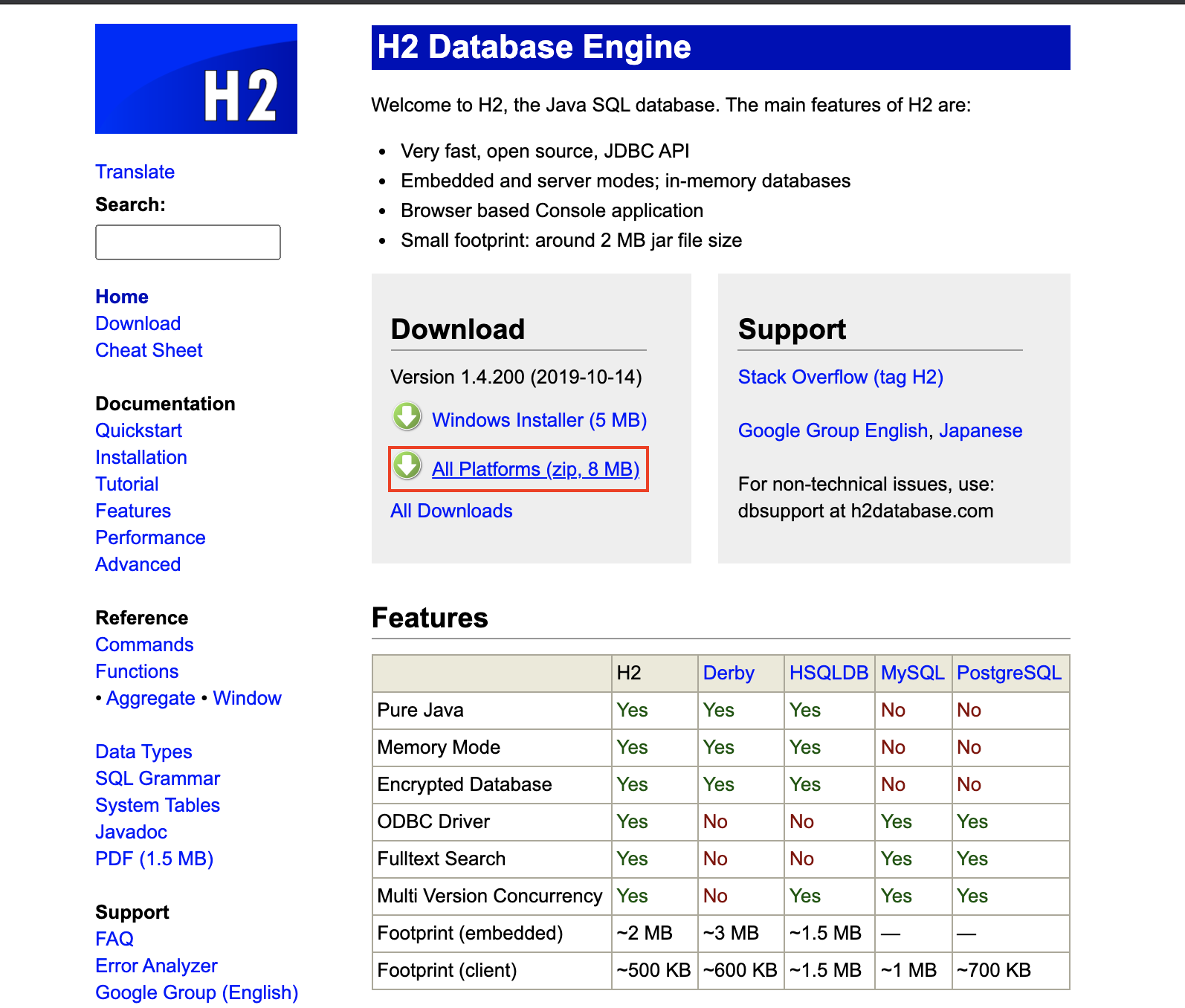Open the Commands reference

pos(144,644)
